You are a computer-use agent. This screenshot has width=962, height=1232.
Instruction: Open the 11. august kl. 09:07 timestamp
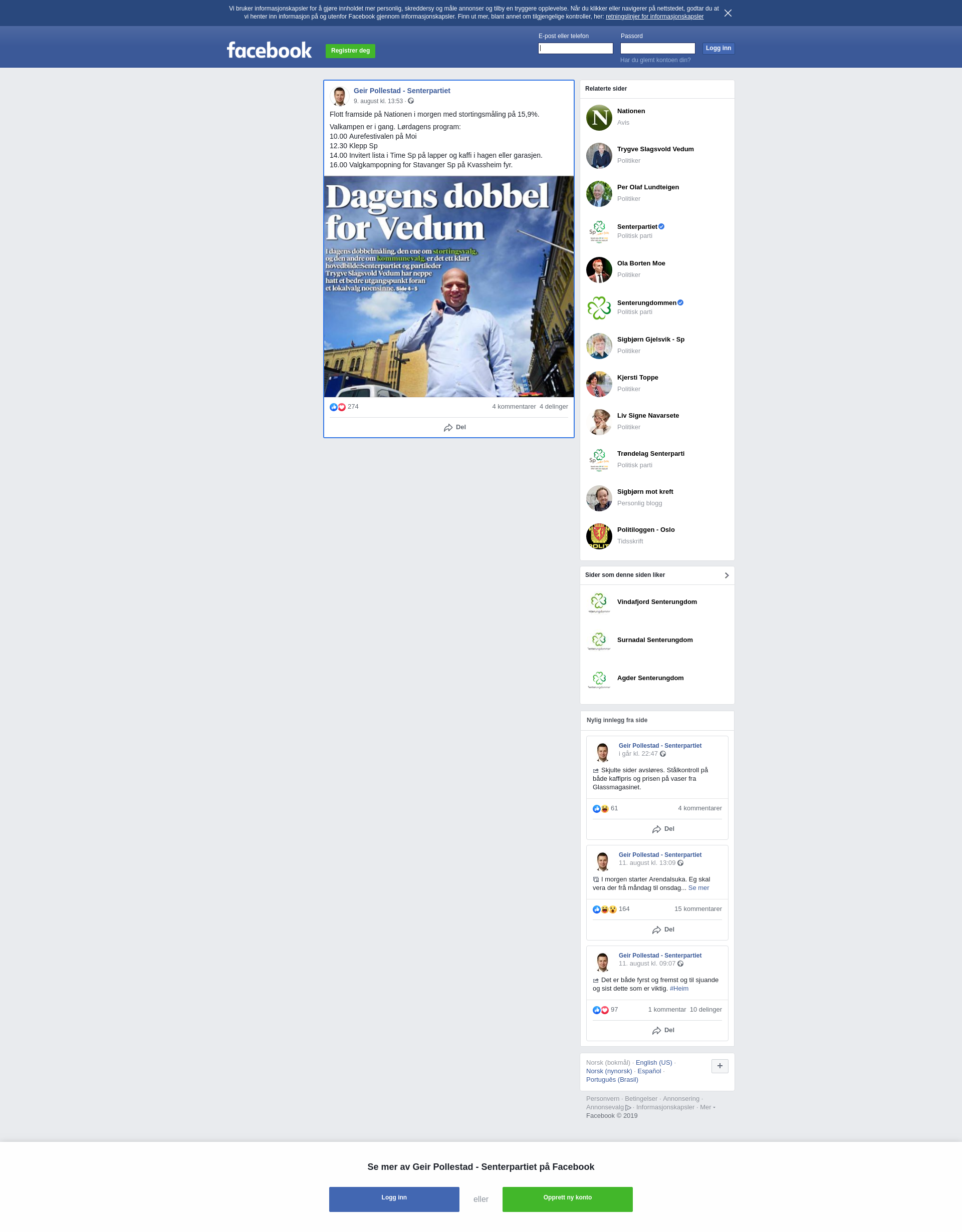click(x=647, y=964)
